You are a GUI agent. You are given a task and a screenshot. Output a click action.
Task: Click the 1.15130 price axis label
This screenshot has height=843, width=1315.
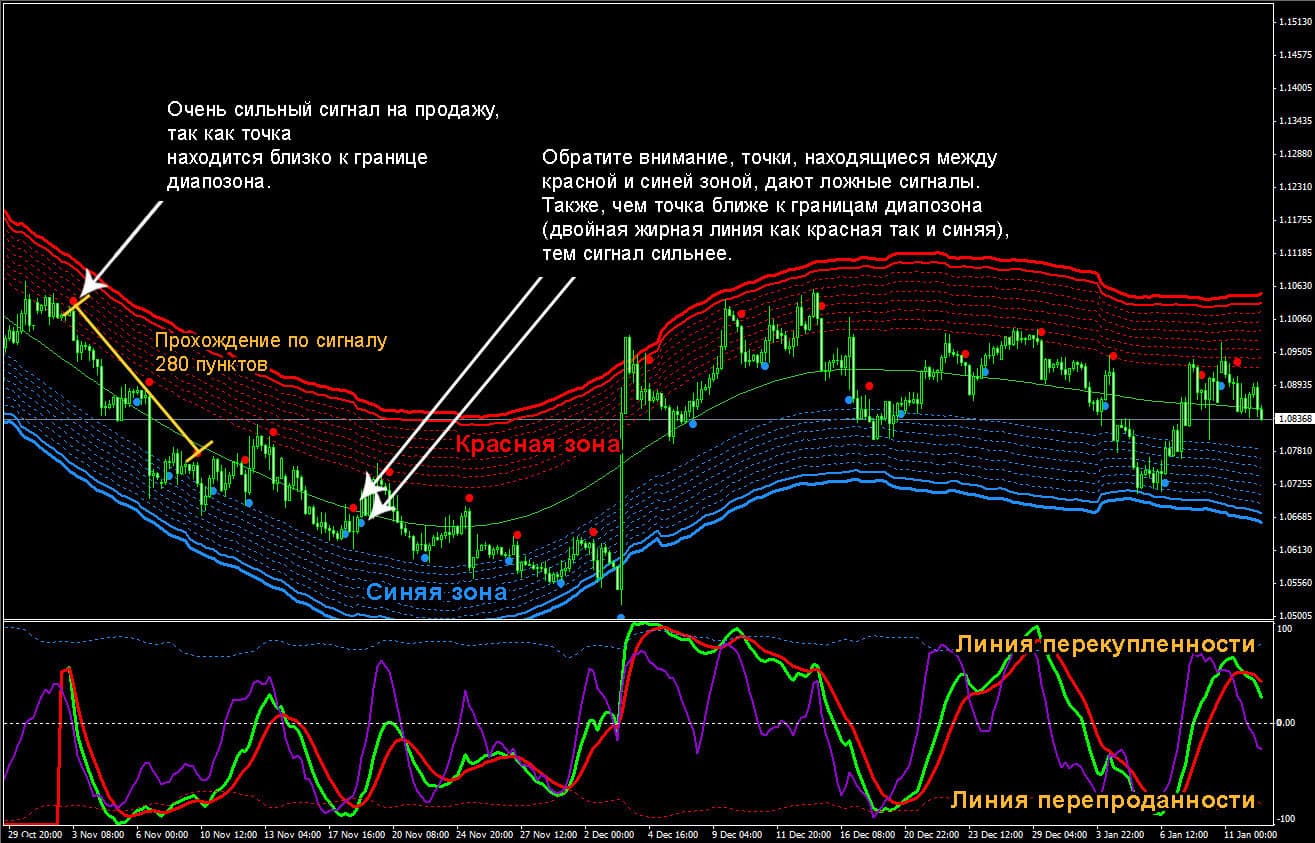coord(1294,22)
